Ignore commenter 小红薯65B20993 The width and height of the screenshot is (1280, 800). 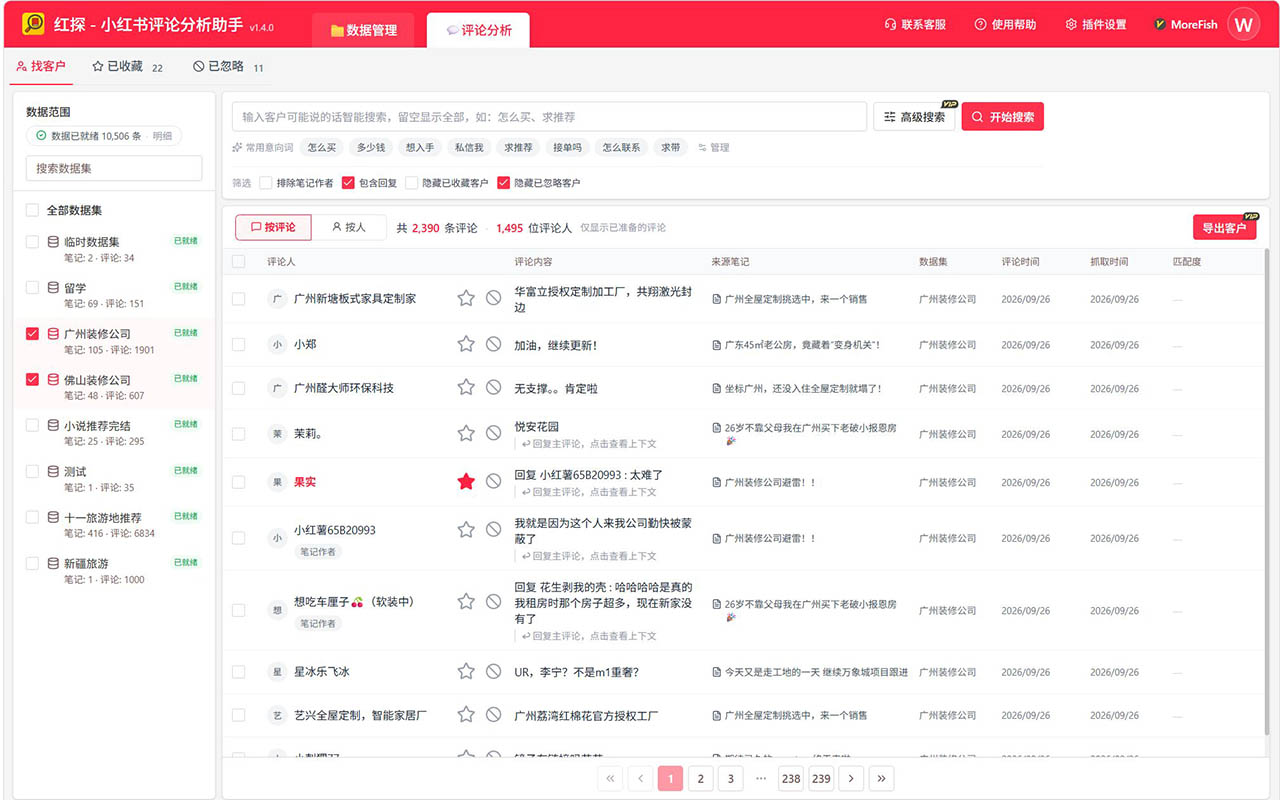pyautogui.click(x=493, y=530)
